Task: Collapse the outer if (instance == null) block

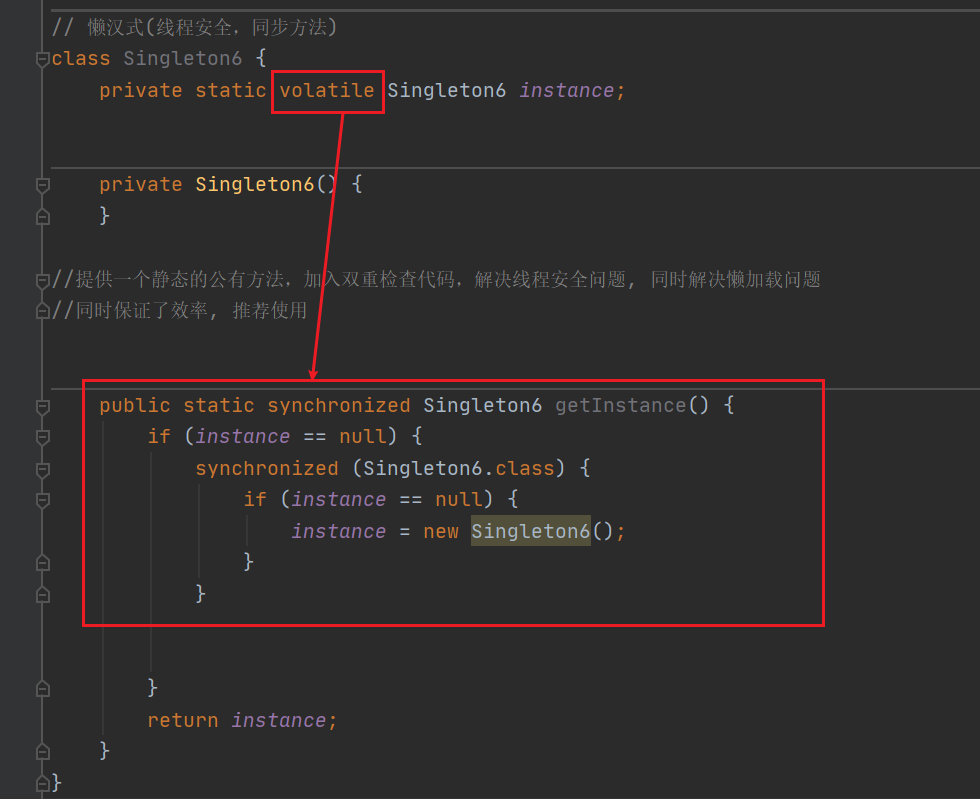Action: (42, 438)
